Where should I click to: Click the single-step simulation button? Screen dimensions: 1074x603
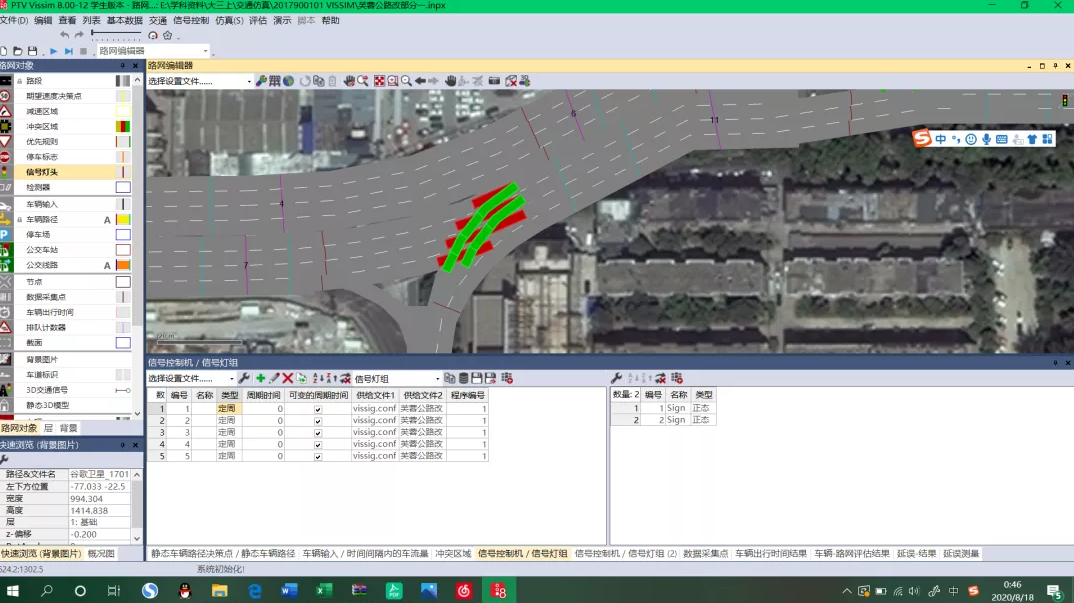[x=68, y=51]
